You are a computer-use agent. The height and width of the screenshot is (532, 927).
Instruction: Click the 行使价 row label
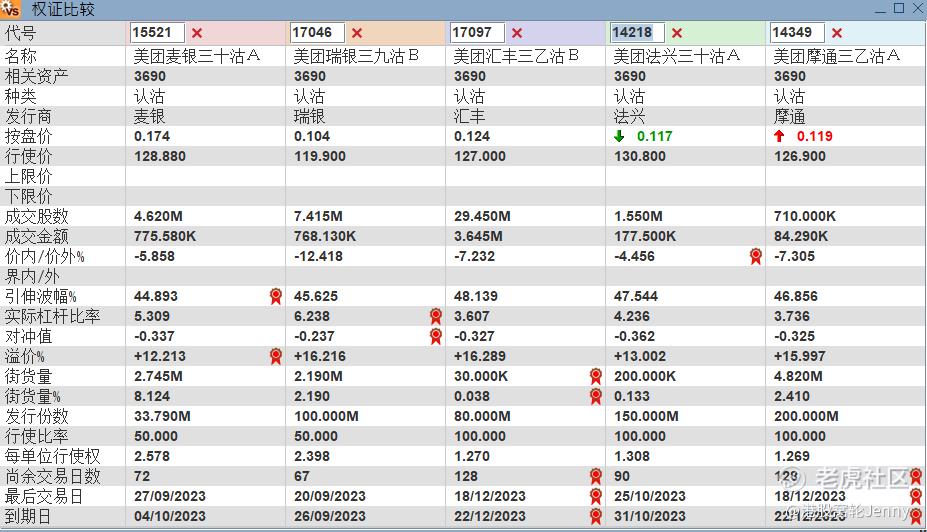[x=28, y=157]
